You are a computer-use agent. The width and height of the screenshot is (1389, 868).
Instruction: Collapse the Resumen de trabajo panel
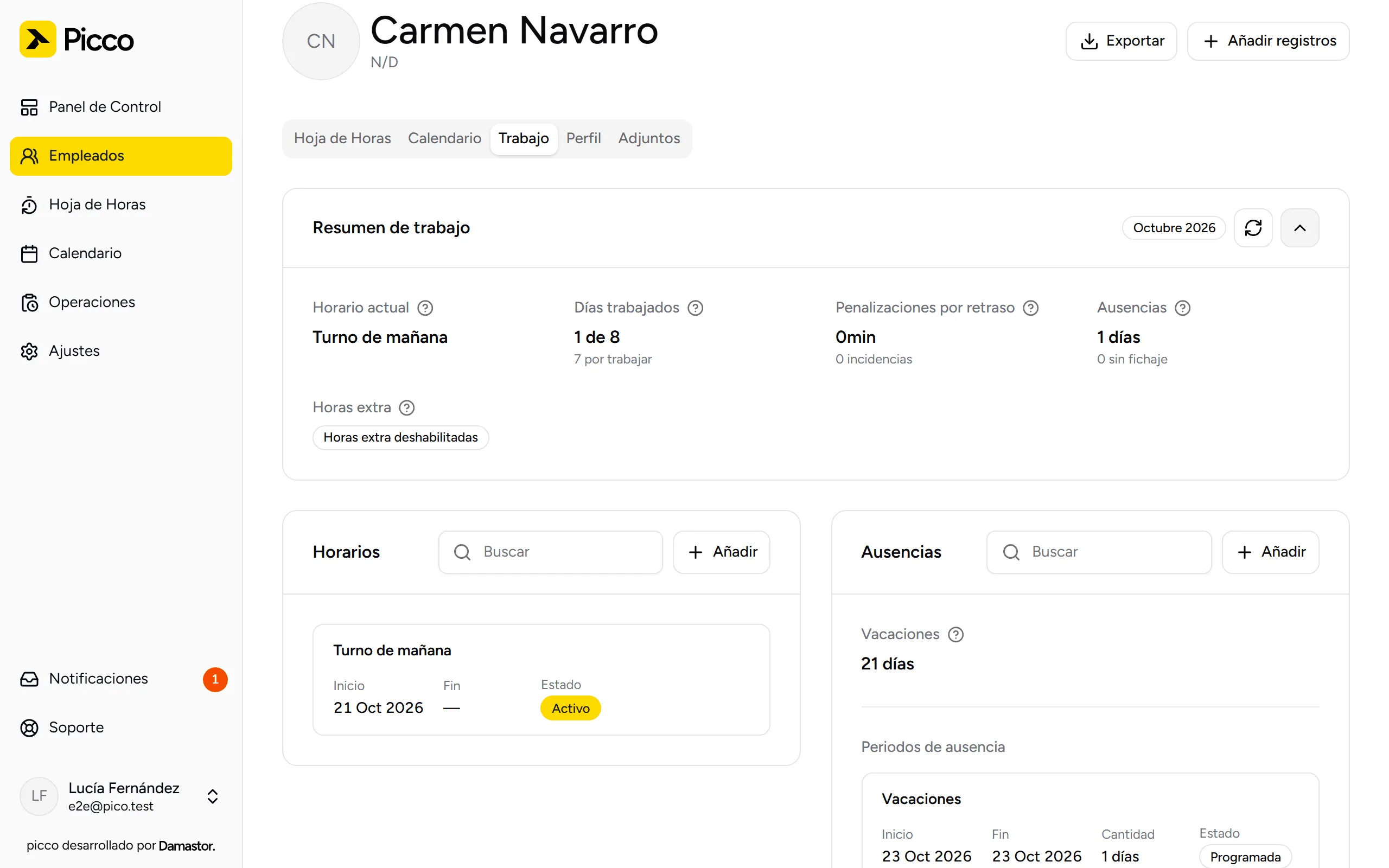coord(1299,228)
